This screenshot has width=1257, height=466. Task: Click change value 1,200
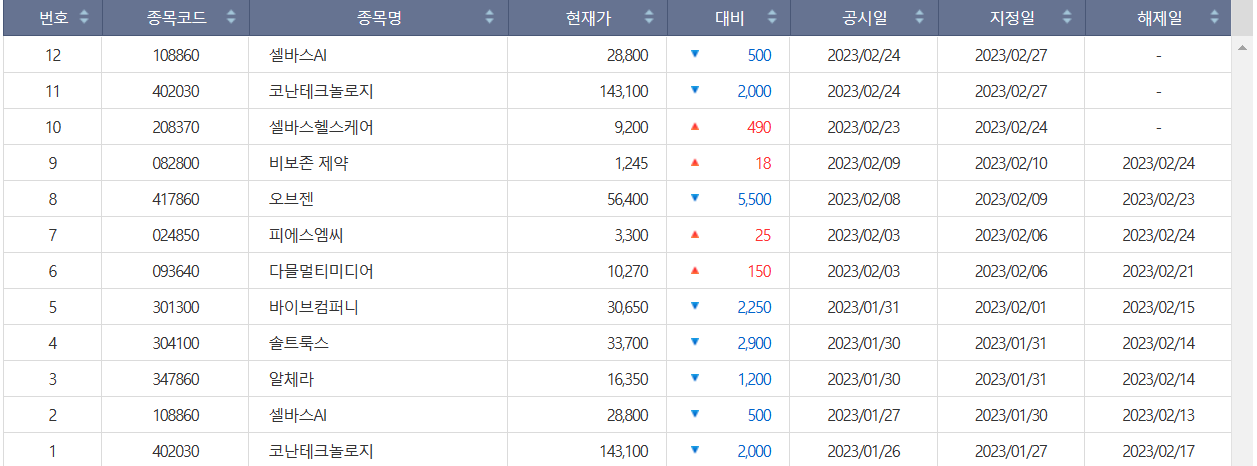tap(754, 379)
